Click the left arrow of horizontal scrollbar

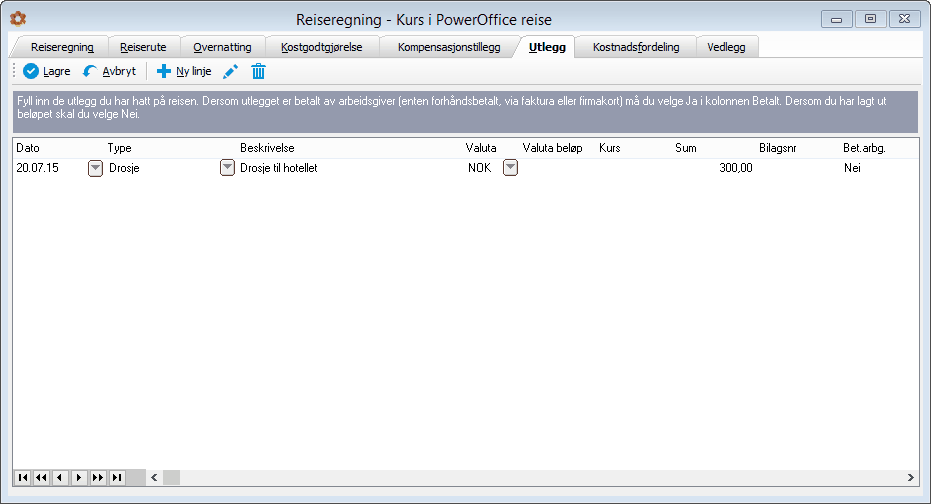click(154, 477)
